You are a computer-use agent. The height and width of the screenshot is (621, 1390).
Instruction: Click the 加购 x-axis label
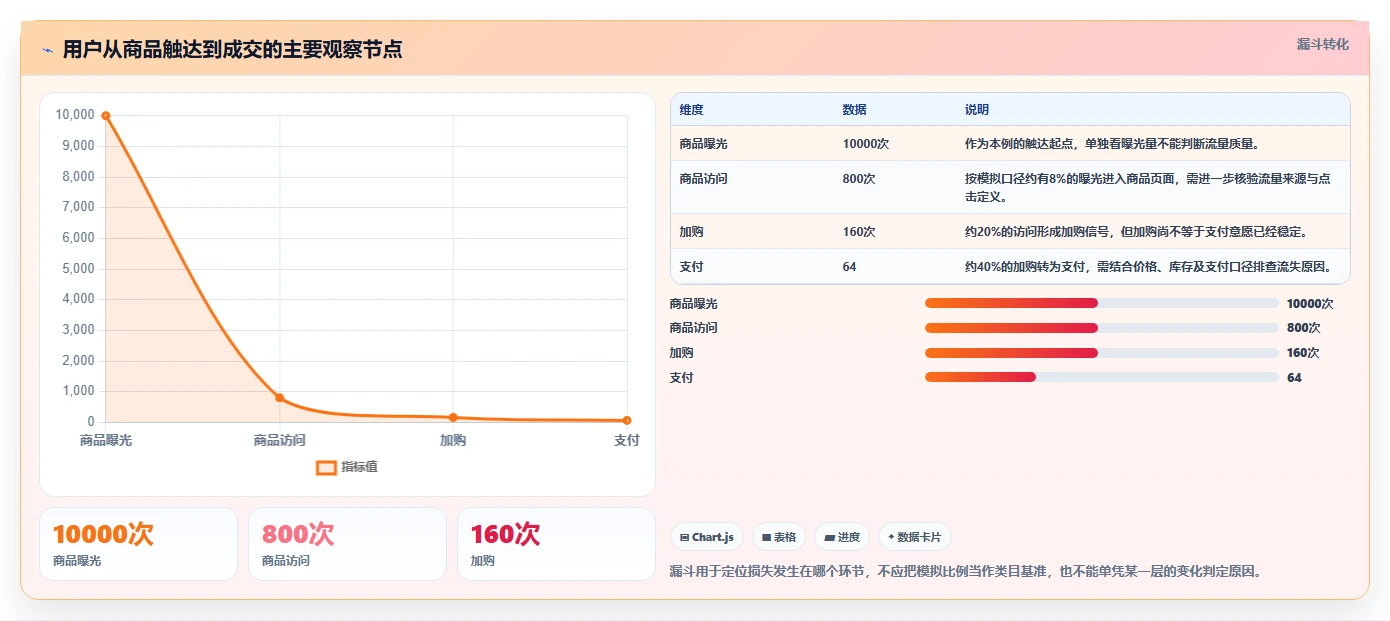(453, 440)
